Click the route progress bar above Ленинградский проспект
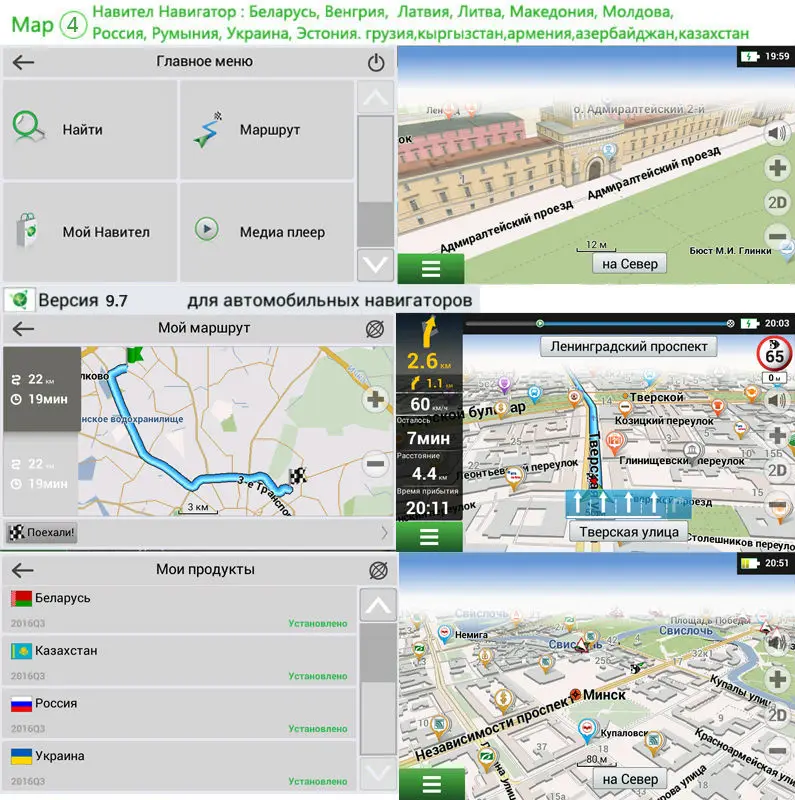Viewport: 795px width, 800px height. [599, 323]
